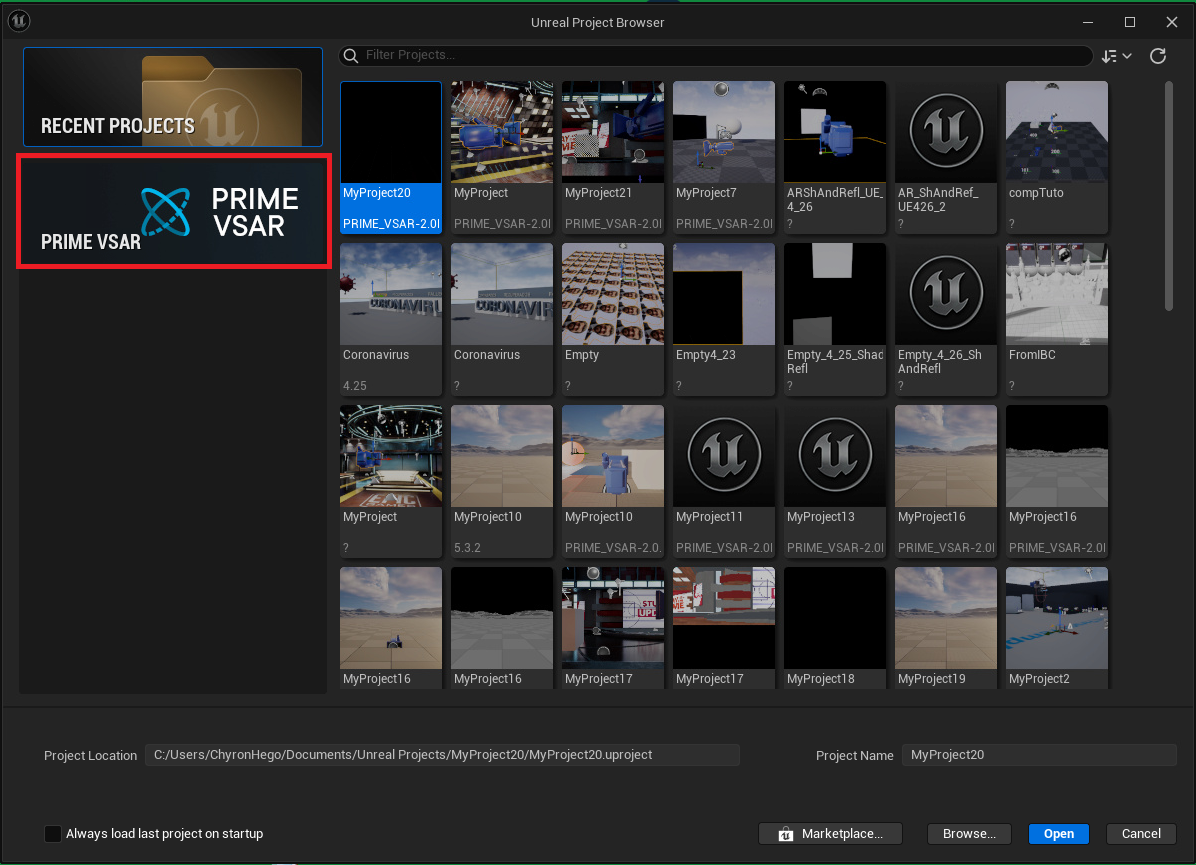Type in the Filter Projects search field

(x=720, y=55)
